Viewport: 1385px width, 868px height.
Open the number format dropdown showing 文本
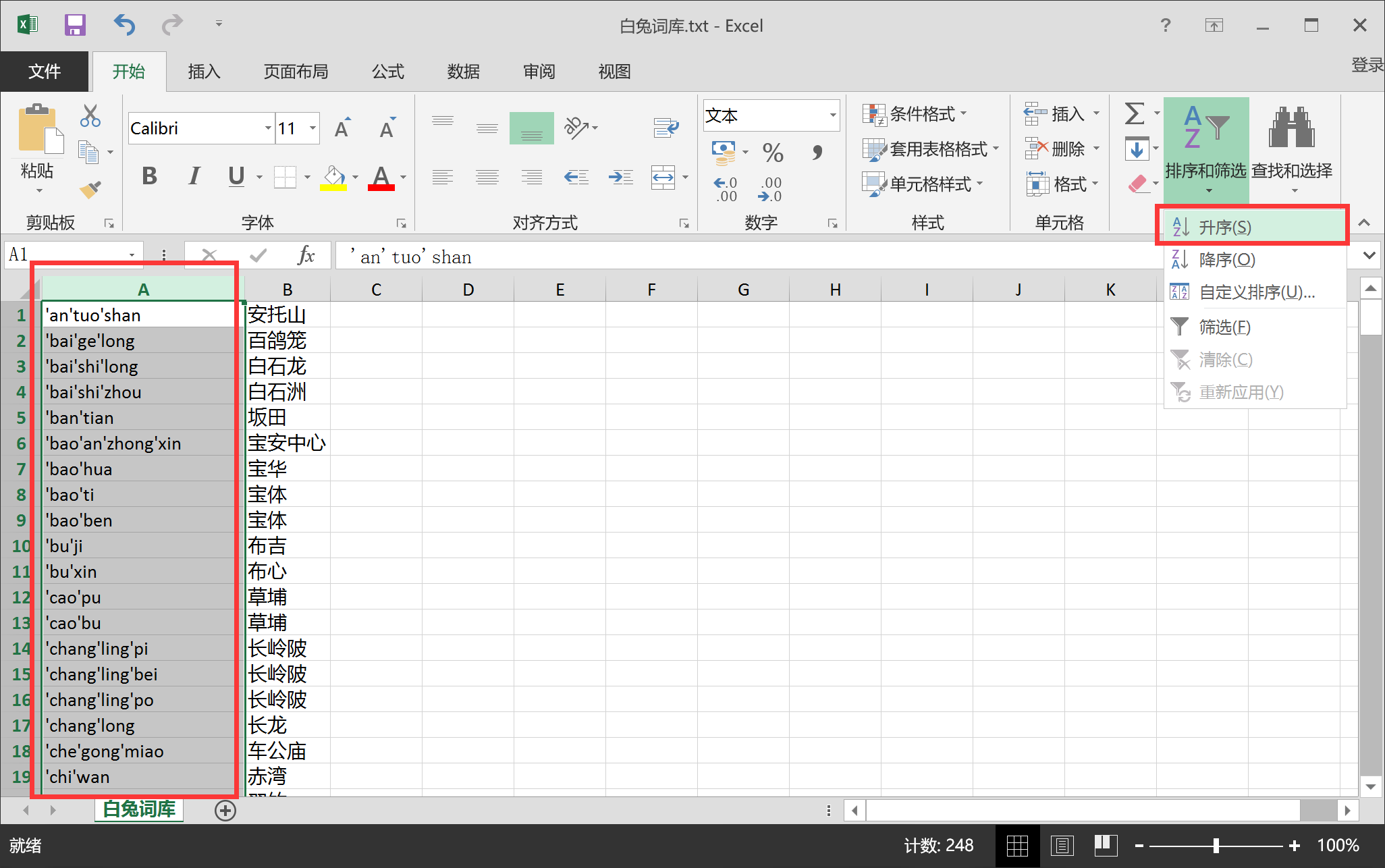click(x=833, y=115)
